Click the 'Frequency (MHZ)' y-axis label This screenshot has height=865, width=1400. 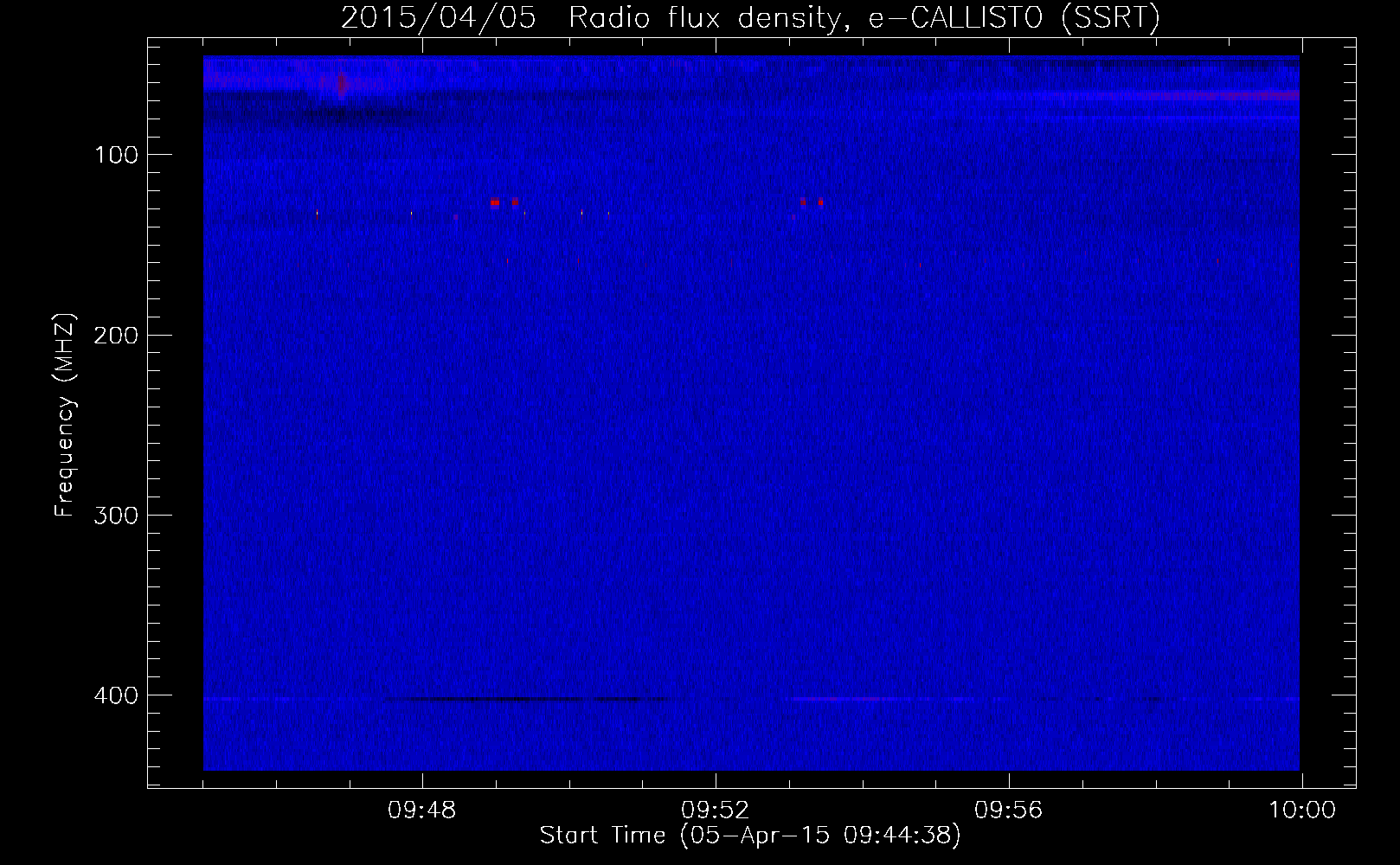click(65, 414)
